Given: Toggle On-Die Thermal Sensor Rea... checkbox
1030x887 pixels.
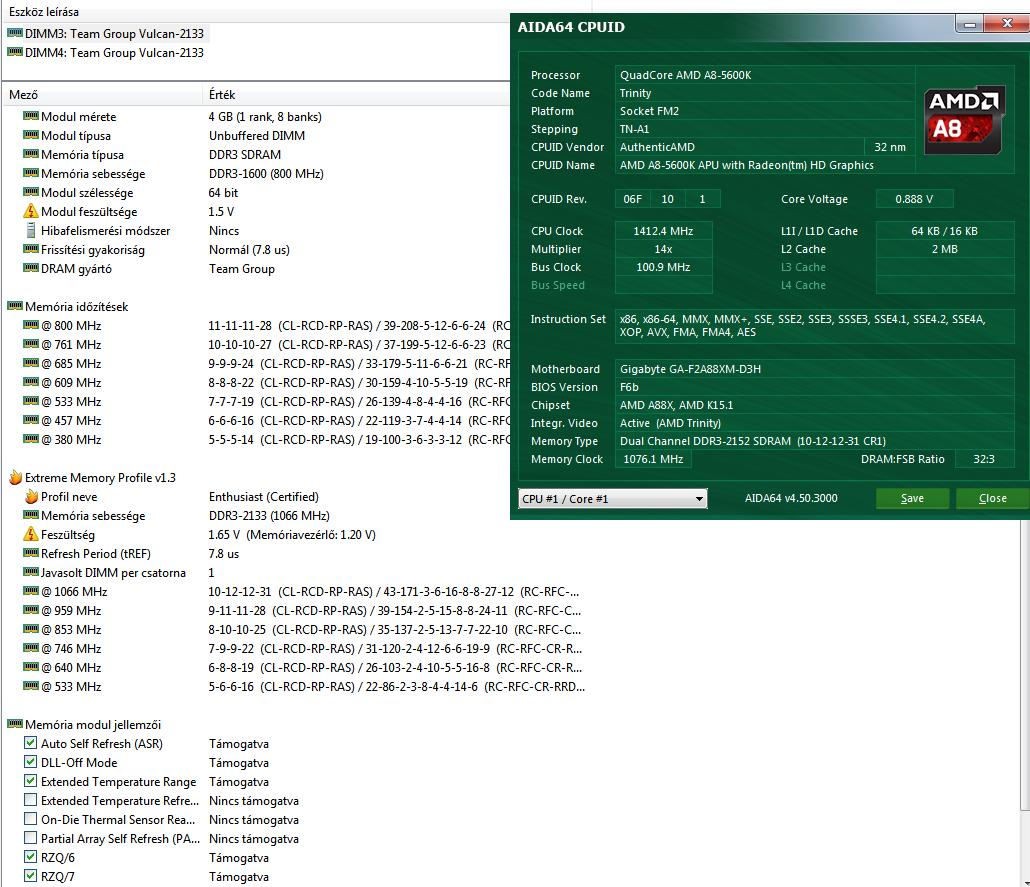Looking at the screenshot, I should (30, 819).
